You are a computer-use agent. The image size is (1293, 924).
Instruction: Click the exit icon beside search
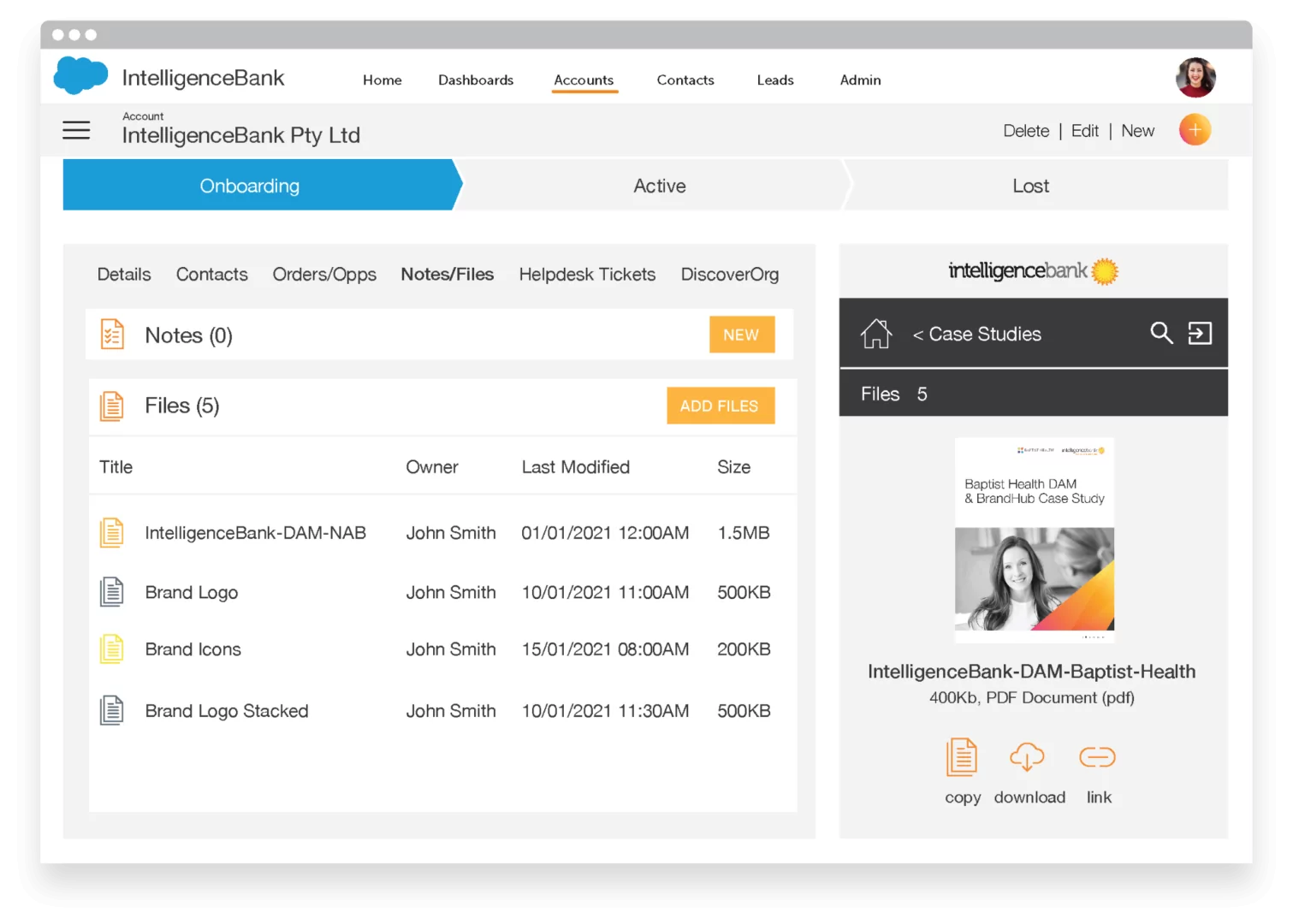pos(1200,333)
